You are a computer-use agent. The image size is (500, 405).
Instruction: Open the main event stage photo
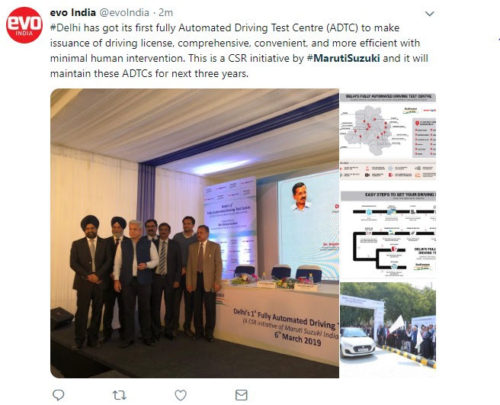coord(195,233)
